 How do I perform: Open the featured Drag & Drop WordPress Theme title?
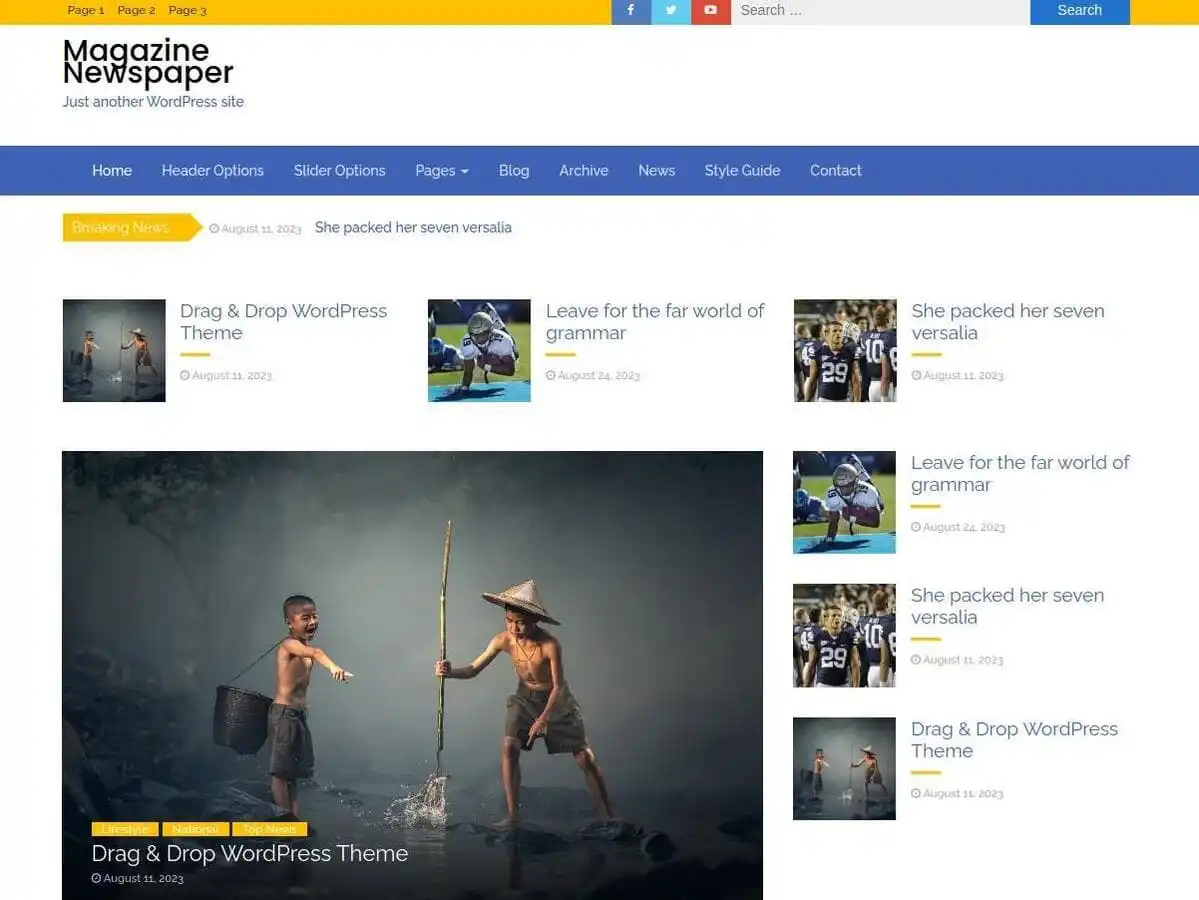click(x=250, y=853)
